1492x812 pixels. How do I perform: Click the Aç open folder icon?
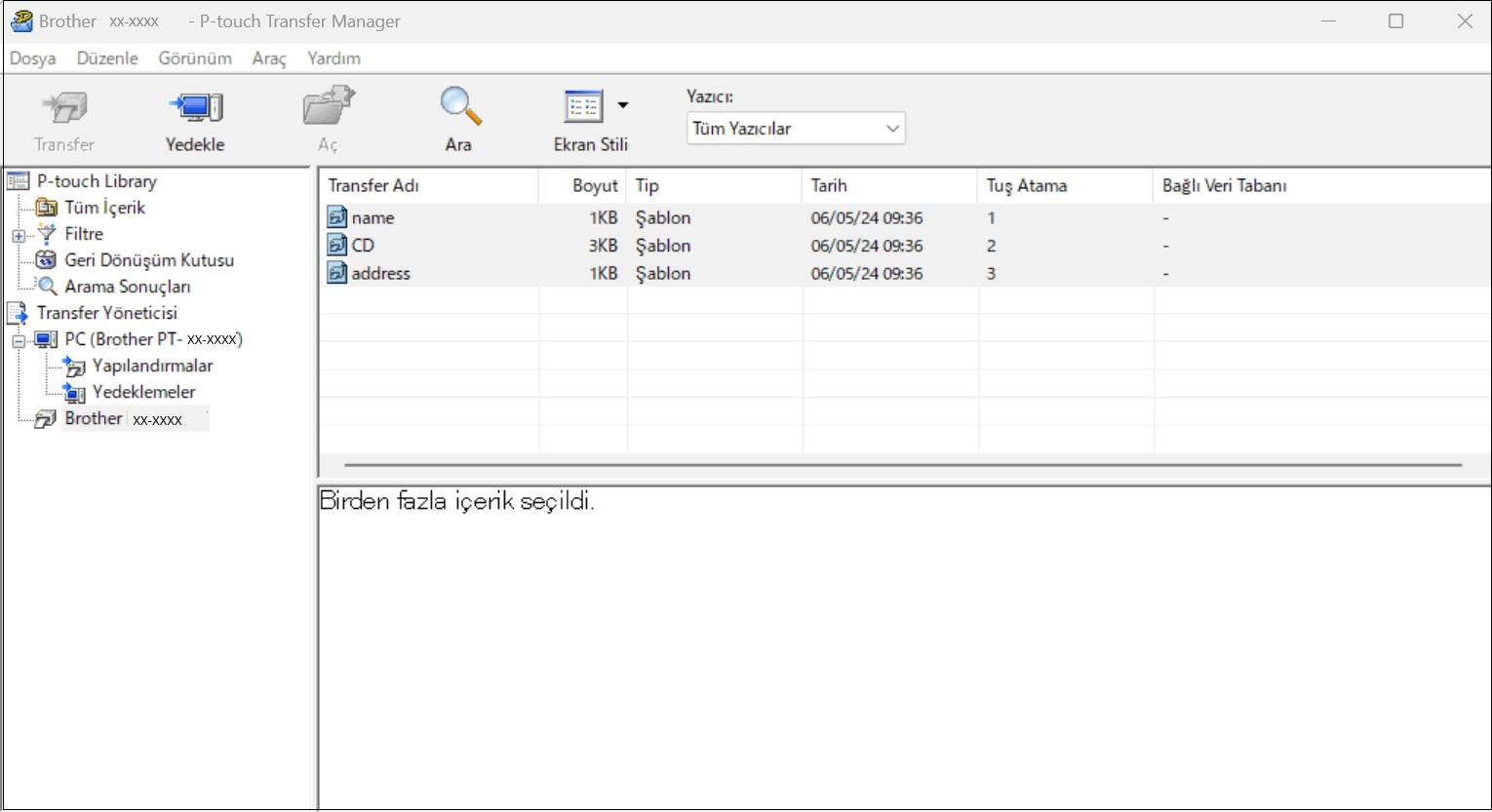click(329, 107)
